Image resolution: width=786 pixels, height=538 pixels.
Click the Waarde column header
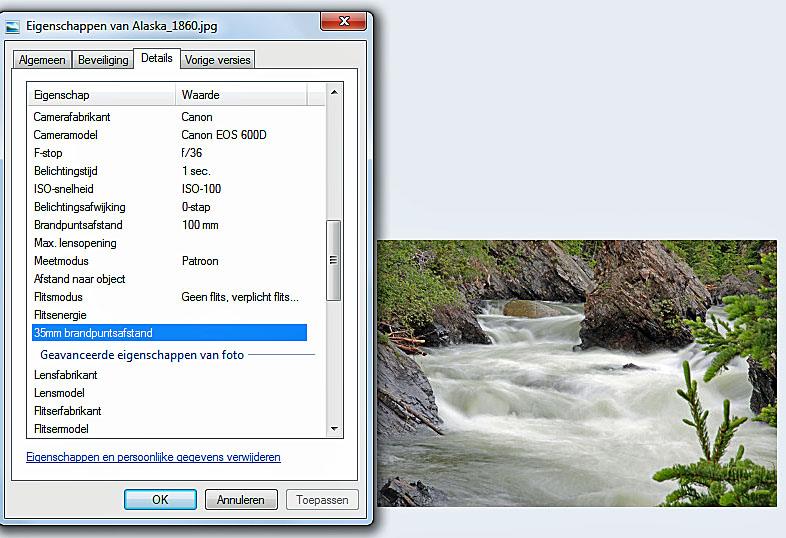click(240, 95)
